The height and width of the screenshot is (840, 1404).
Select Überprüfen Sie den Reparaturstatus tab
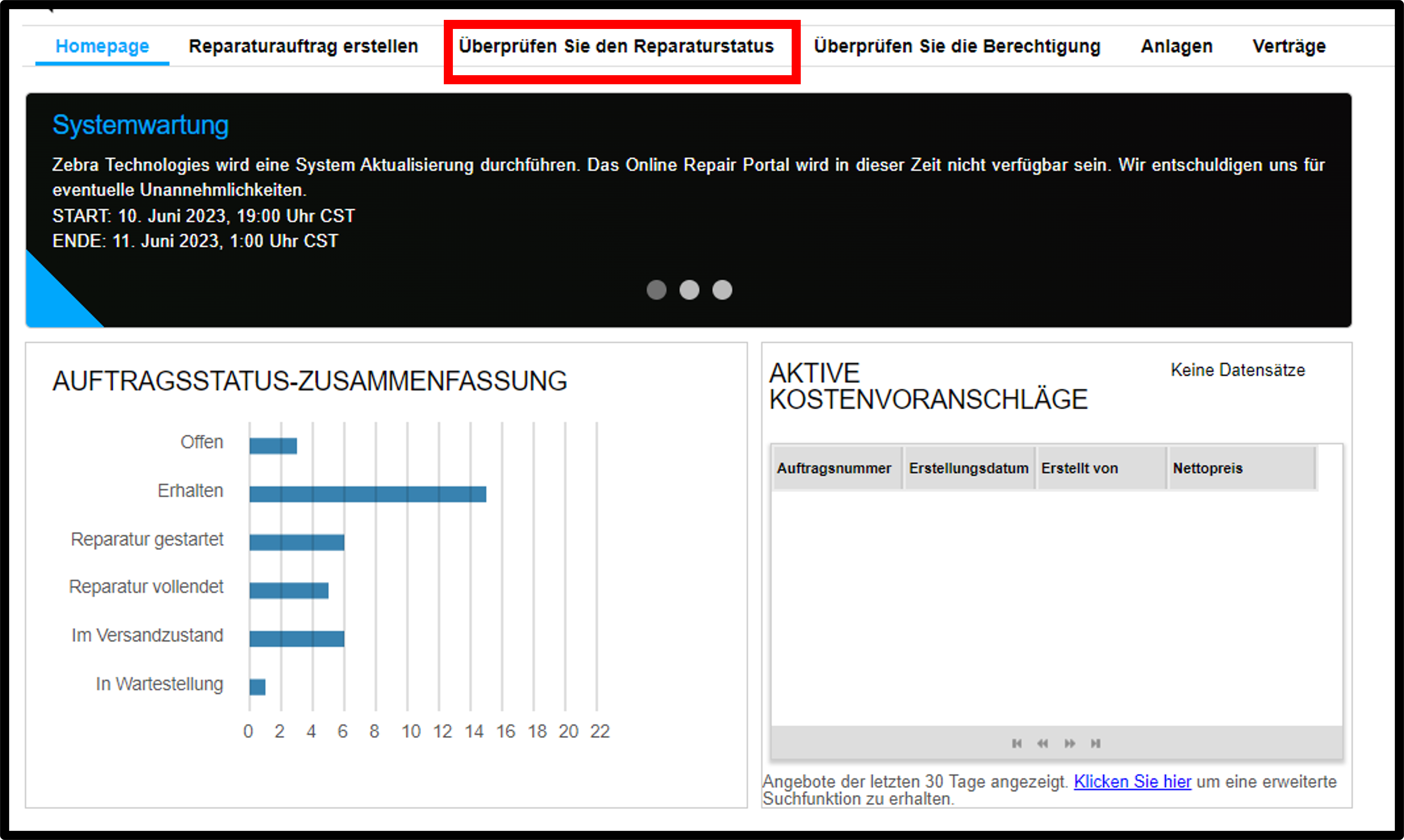(x=616, y=46)
